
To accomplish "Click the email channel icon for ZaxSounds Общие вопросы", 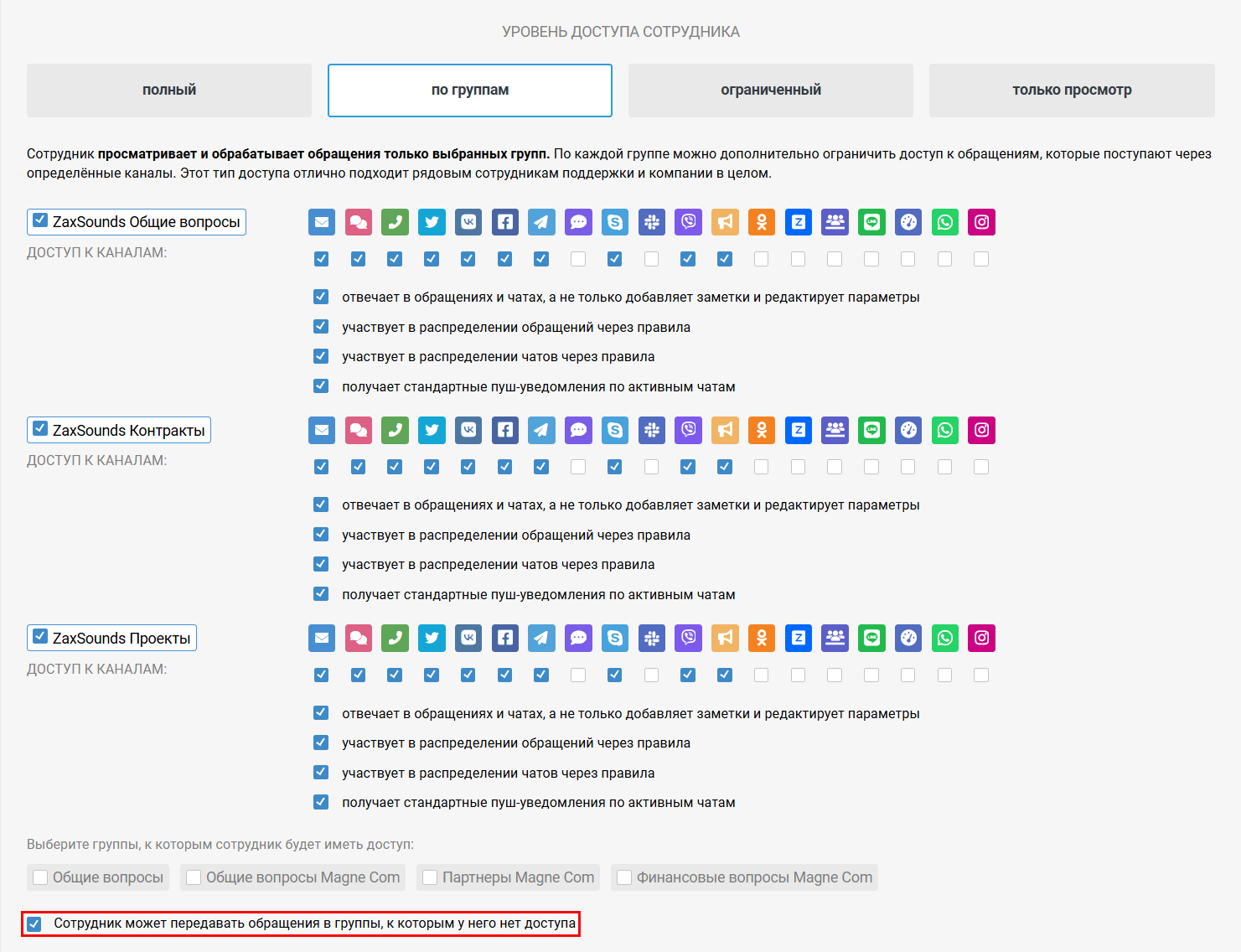I will [x=322, y=222].
